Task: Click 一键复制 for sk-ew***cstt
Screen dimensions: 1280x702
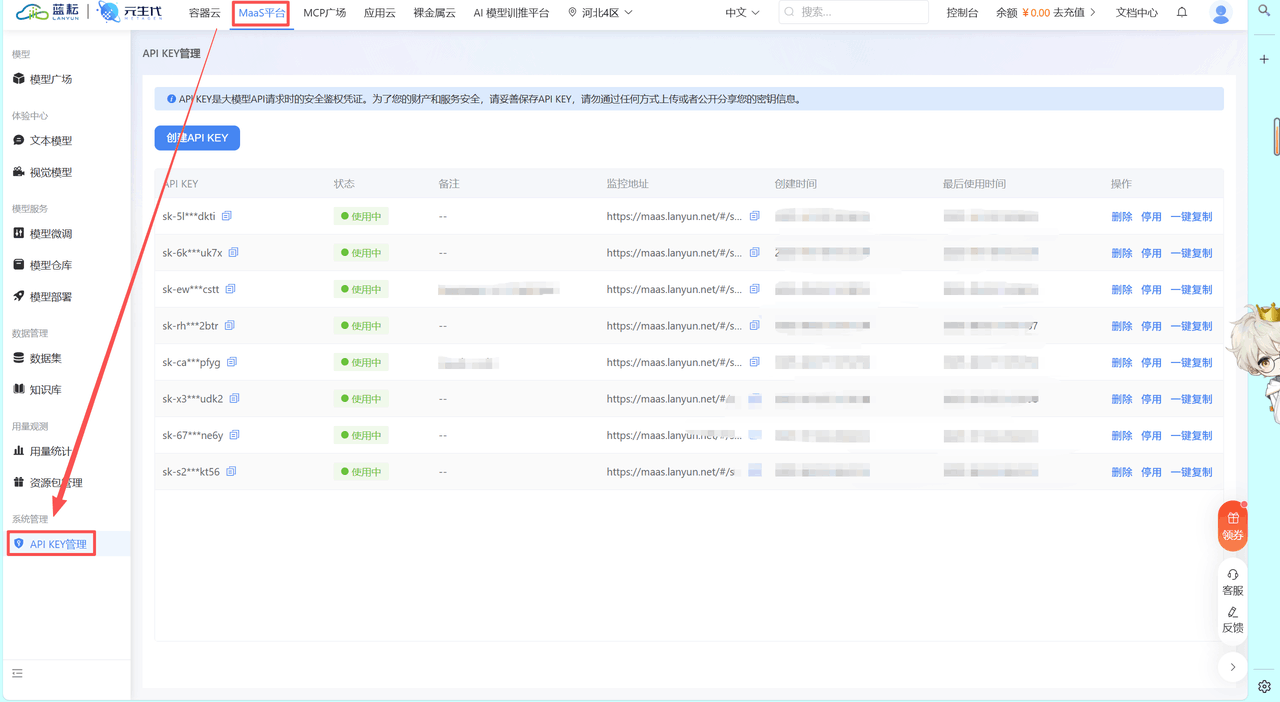Action: coord(1191,289)
